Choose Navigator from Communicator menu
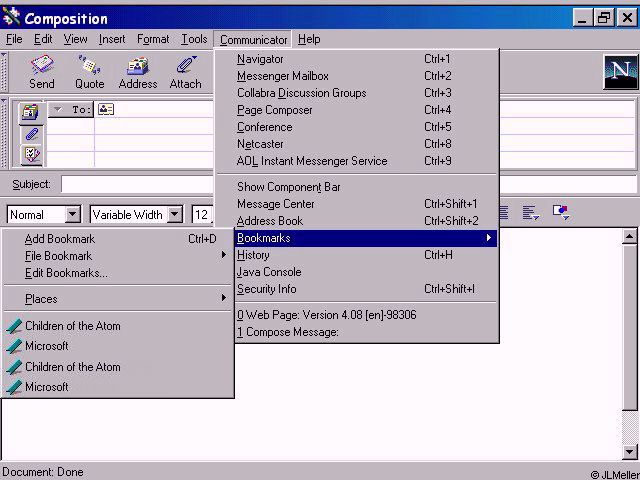The width and height of the screenshot is (640, 480). point(357,59)
